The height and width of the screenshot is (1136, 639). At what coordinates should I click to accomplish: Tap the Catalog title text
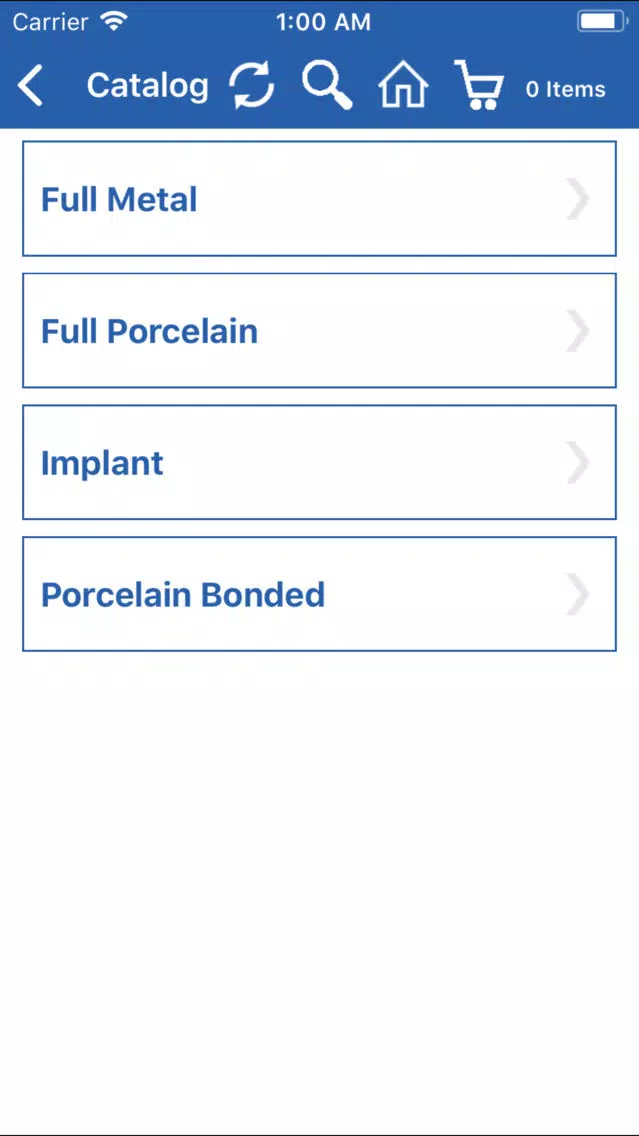[148, 86]
